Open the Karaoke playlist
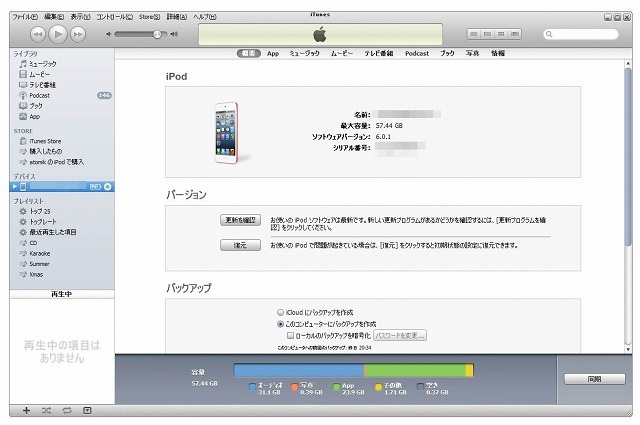 point(62,254)
